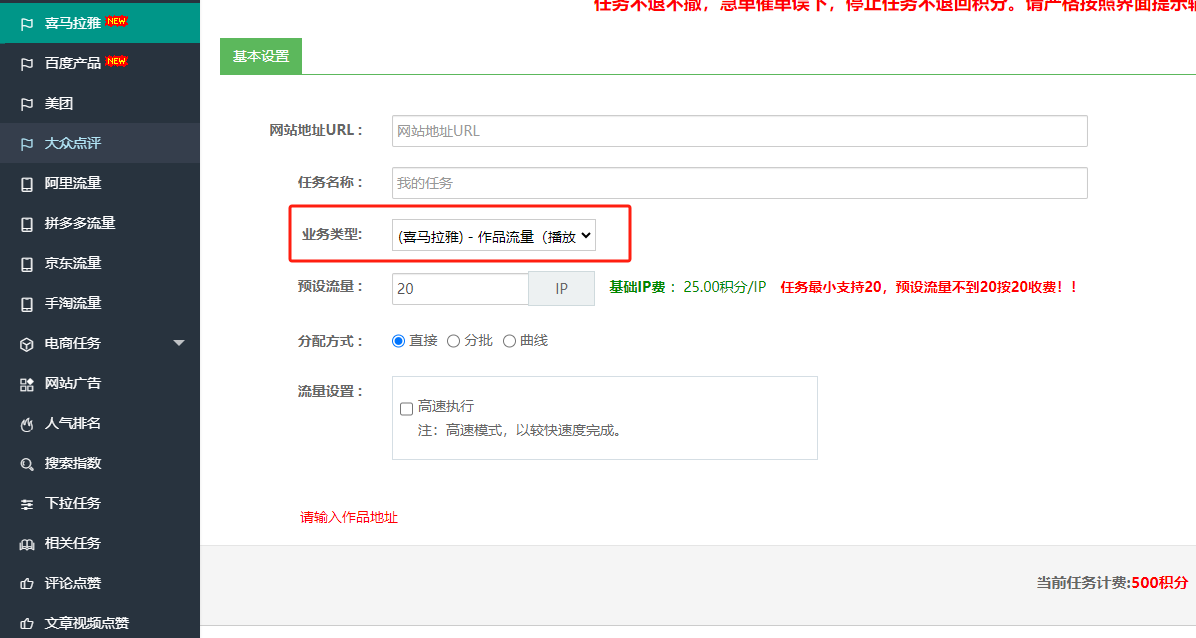Click the flag icon beside 美团

pos(27,104)
